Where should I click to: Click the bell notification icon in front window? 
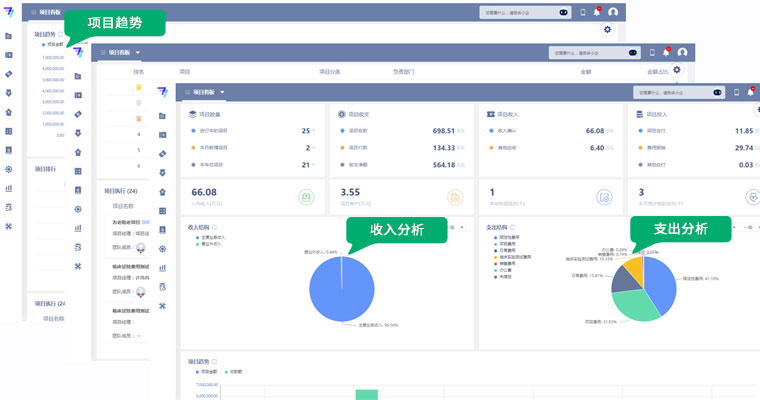(x=750, y=92)
